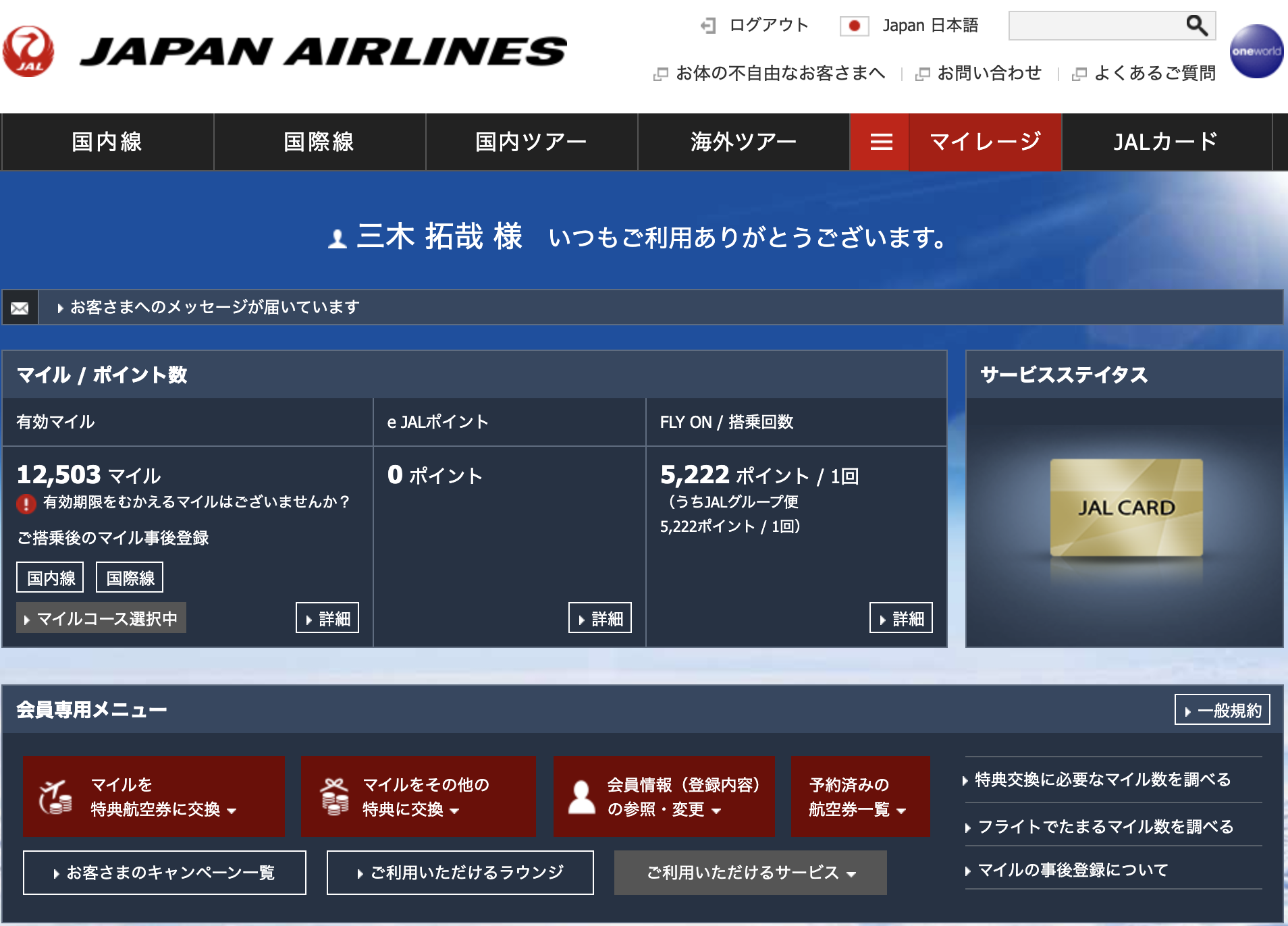Screen dimensions: 1288x926
Task: Click 国際線 post-flight mileage registration button
Action: pos(130,578)
